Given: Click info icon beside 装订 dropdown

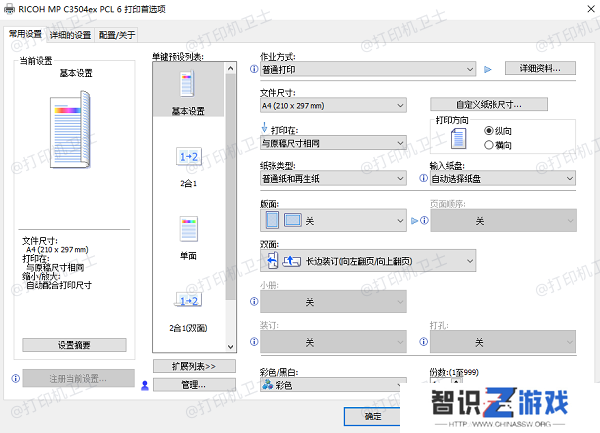Looking at the screenshot, I should pyautogui.click(x=254, y=342).
